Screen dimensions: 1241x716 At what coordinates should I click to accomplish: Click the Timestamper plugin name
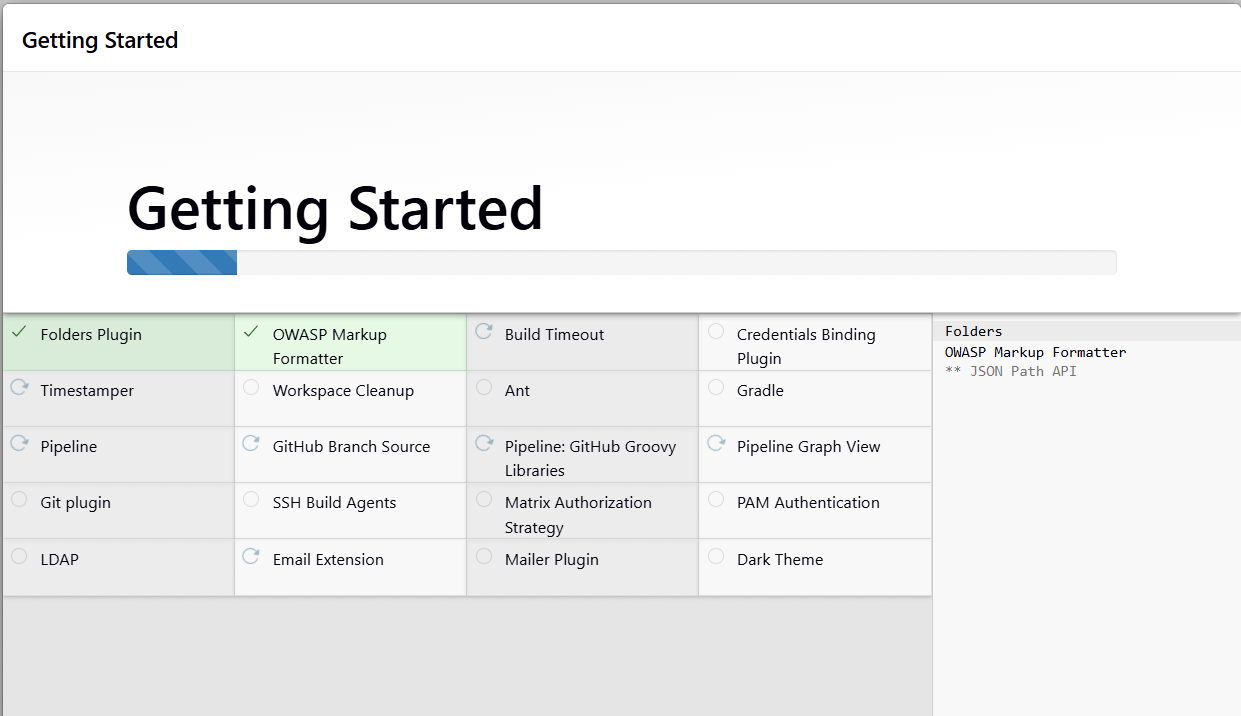87,391
